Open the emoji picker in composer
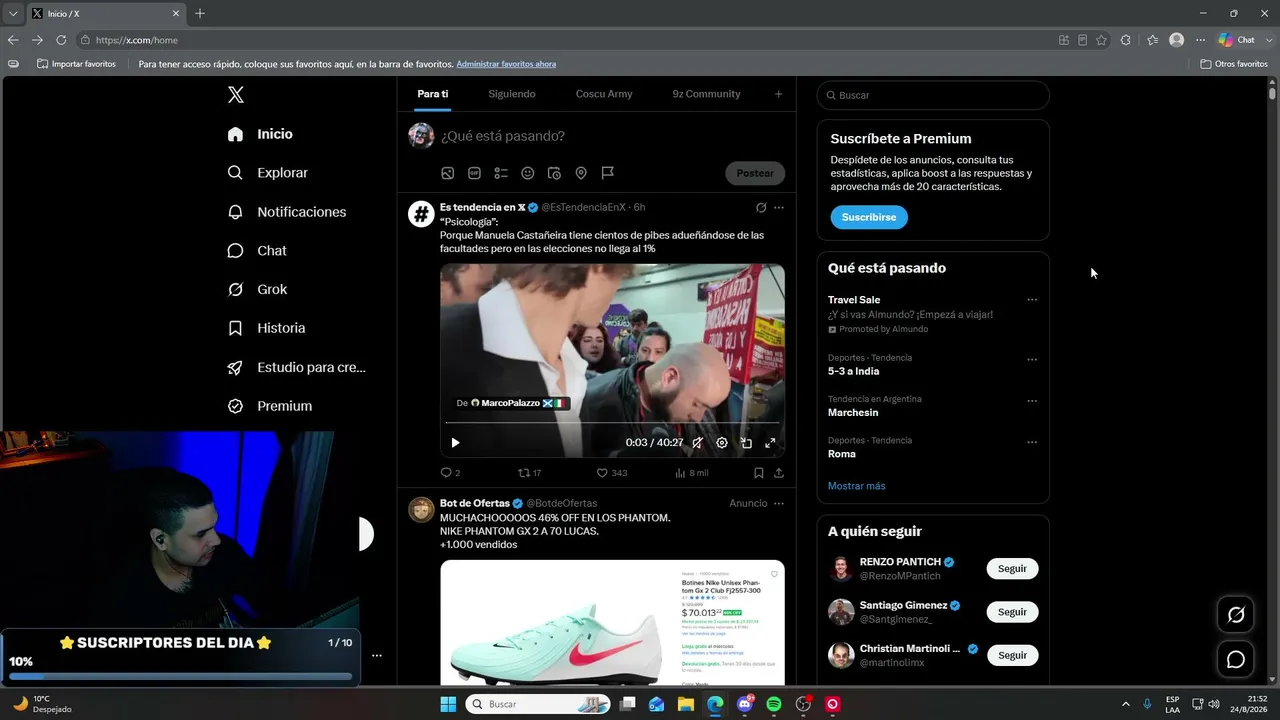 tap(528, 173)
